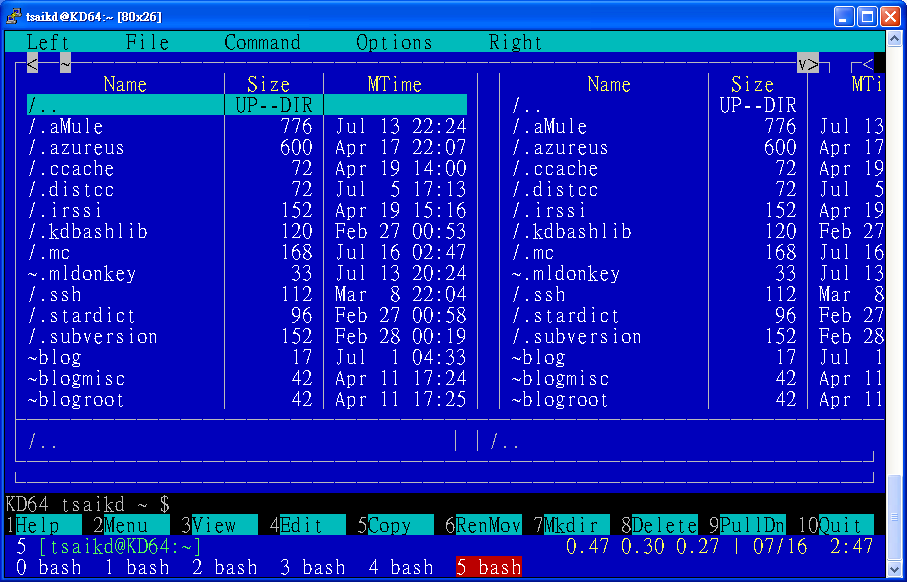The height and width of the screenshot is (582, 907).
Task: Open the Options menu
Action: click(394, 42)
